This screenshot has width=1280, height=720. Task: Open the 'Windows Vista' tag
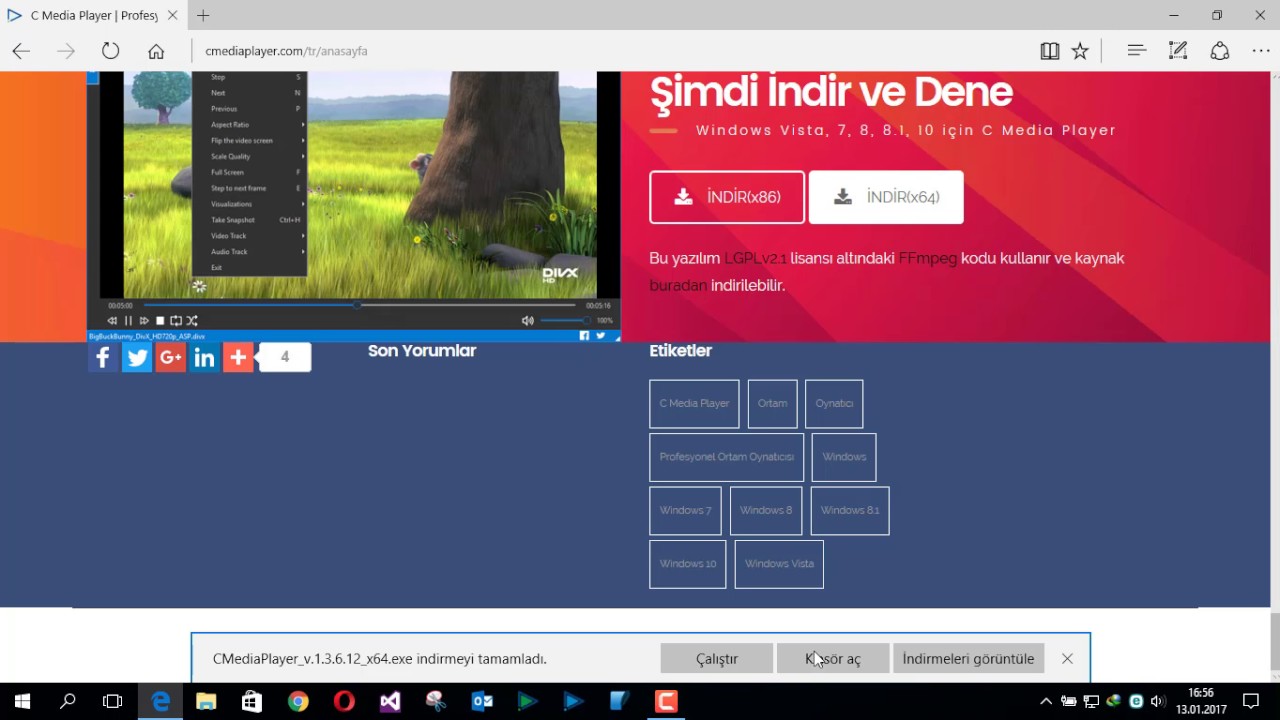pos(779,564)
